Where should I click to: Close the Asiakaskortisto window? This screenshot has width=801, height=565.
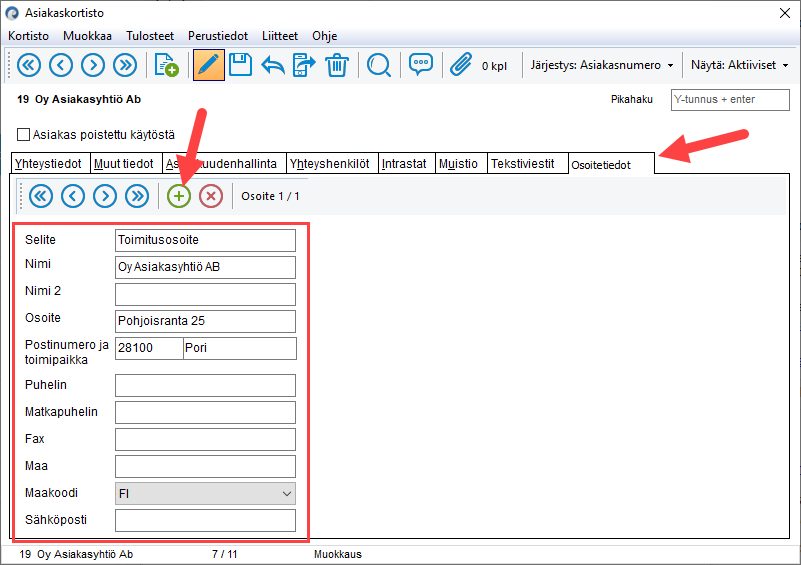[x=785, y=13]
